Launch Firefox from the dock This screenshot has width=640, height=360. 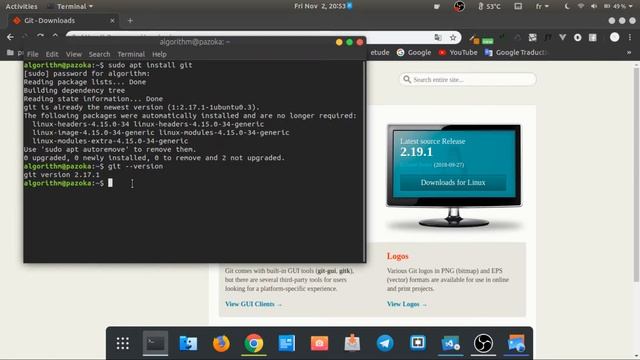coord(221,343)
